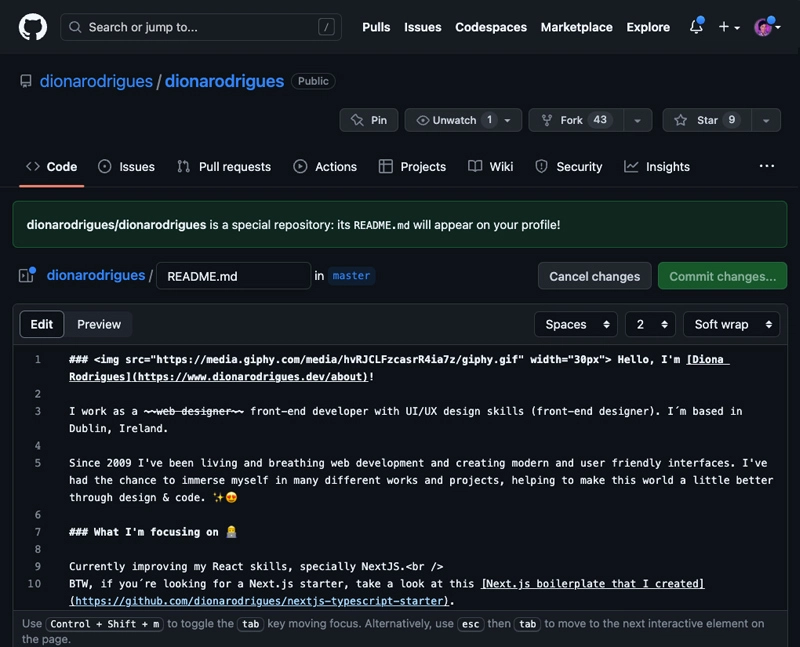
Task: Focus the Search or jump to field
Action: point(201,27)
